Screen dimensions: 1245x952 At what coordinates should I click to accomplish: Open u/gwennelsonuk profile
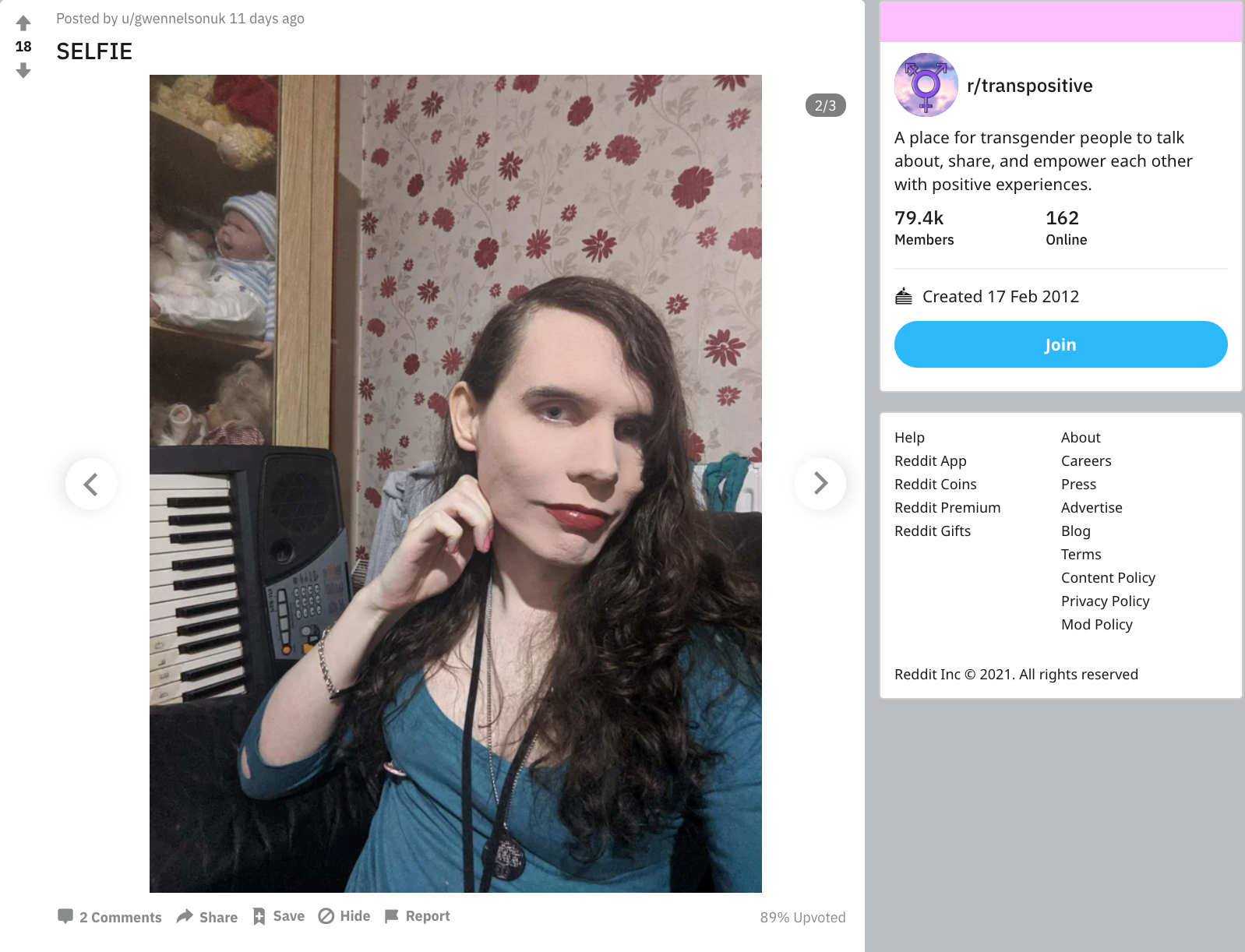pos(174,19)
